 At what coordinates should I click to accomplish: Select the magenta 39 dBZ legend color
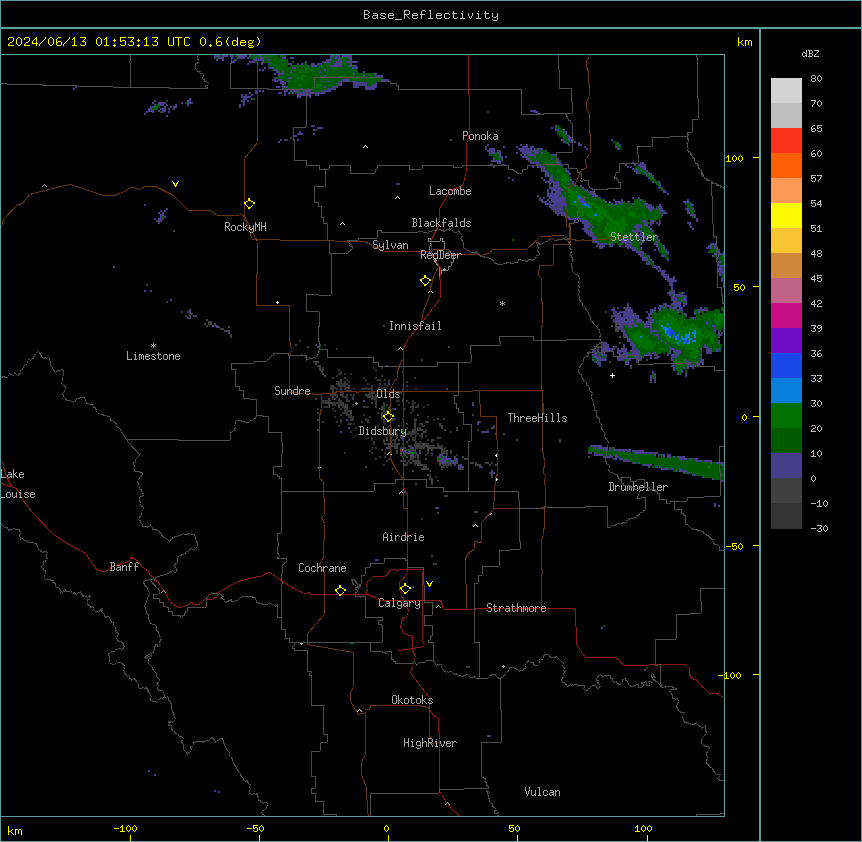[x=786, y=315]
